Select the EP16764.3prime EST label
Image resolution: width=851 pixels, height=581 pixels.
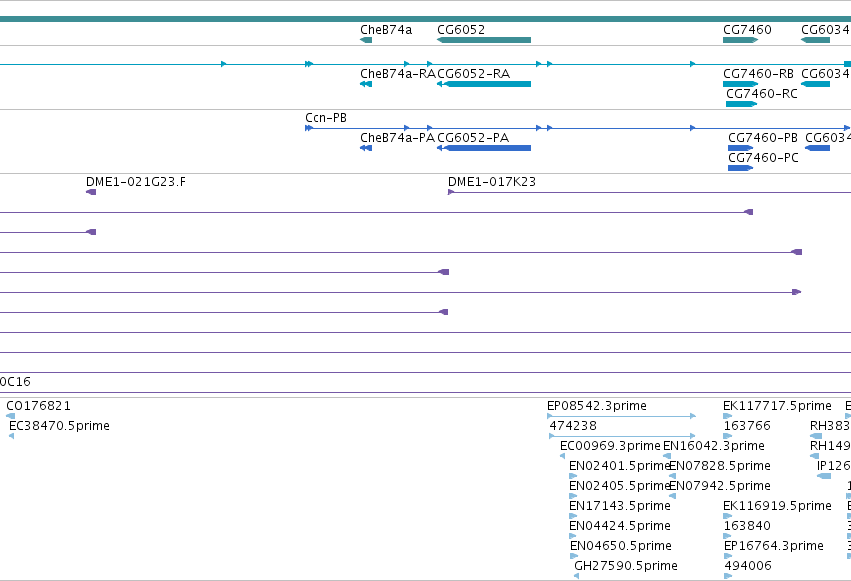[x=774, y=546]
